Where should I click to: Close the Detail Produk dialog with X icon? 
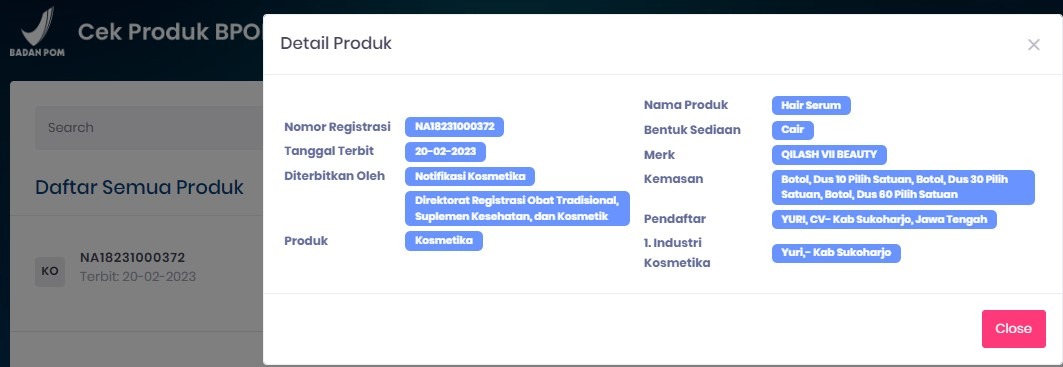point(1033,45)
